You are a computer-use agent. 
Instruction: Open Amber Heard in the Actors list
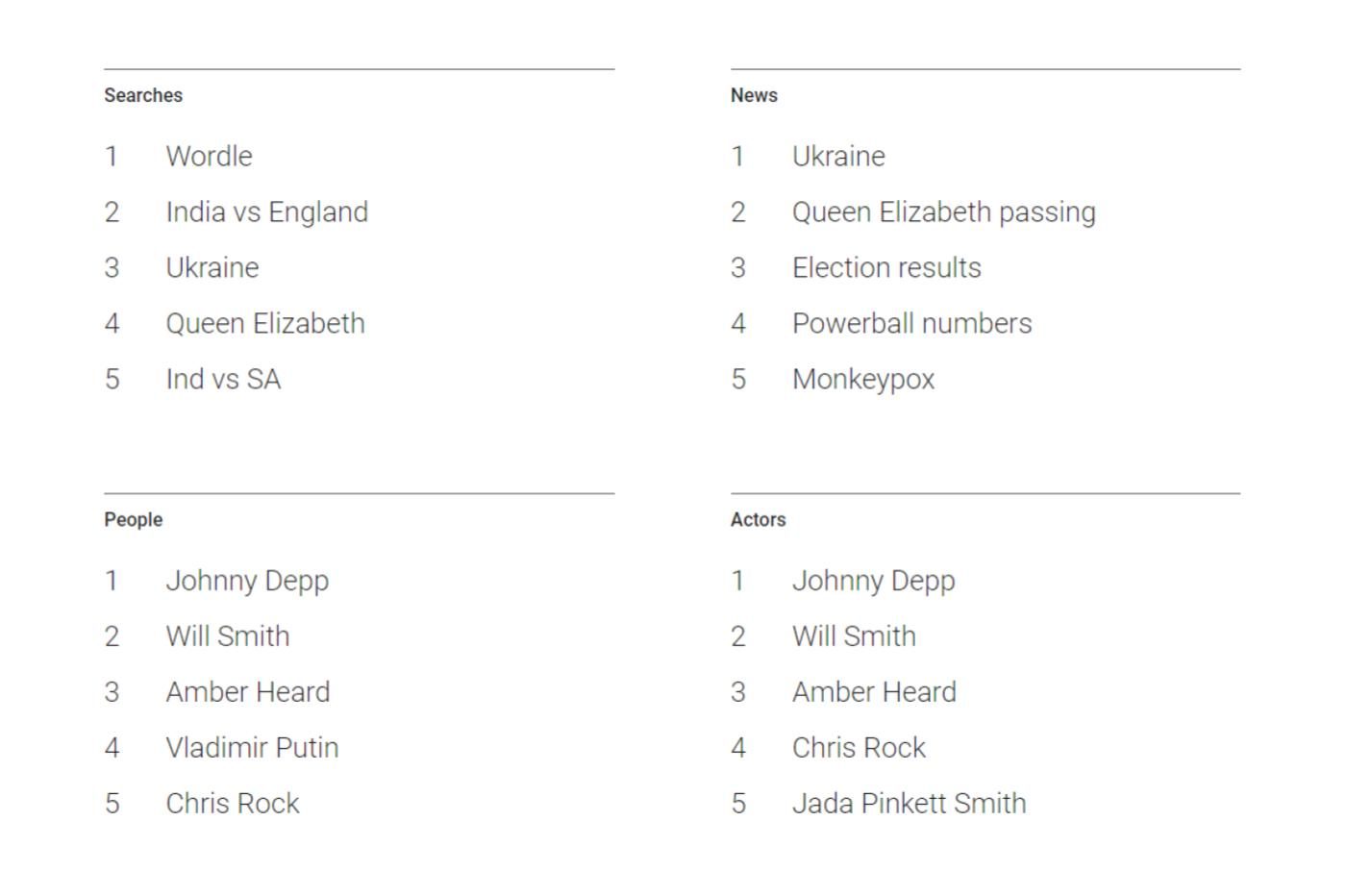click(x=874, y=692)
